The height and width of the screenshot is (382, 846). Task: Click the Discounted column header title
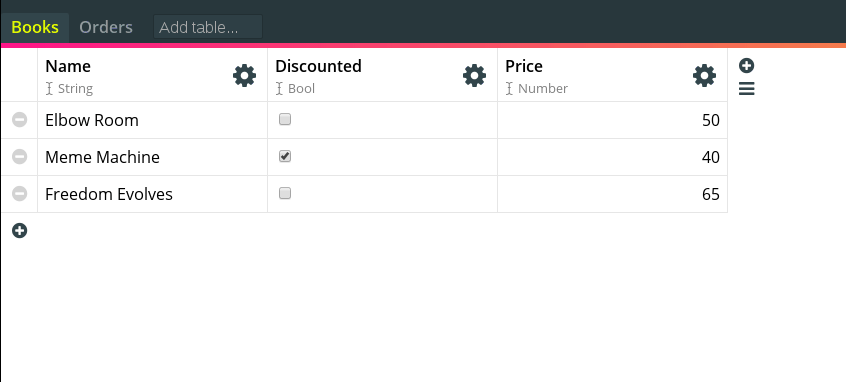point(318,66)
